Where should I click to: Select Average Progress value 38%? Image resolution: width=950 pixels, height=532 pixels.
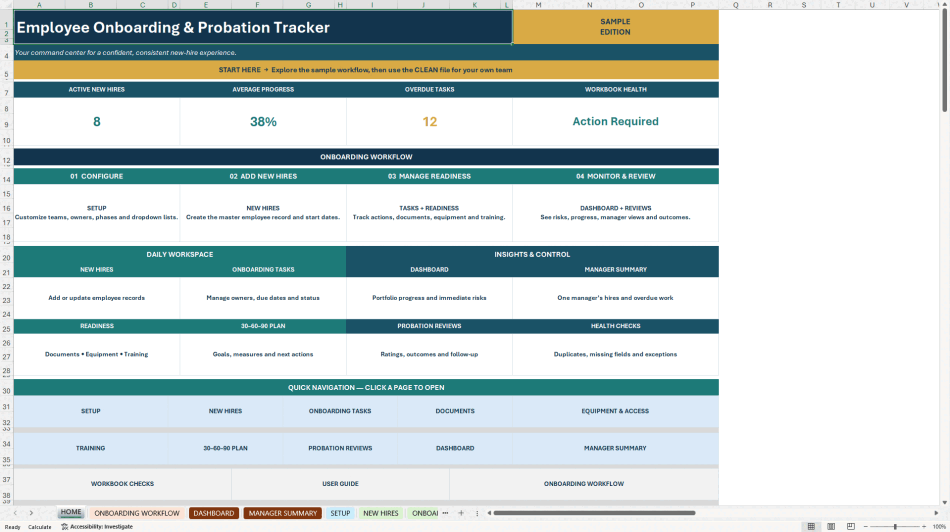click(x=263, y=122)
